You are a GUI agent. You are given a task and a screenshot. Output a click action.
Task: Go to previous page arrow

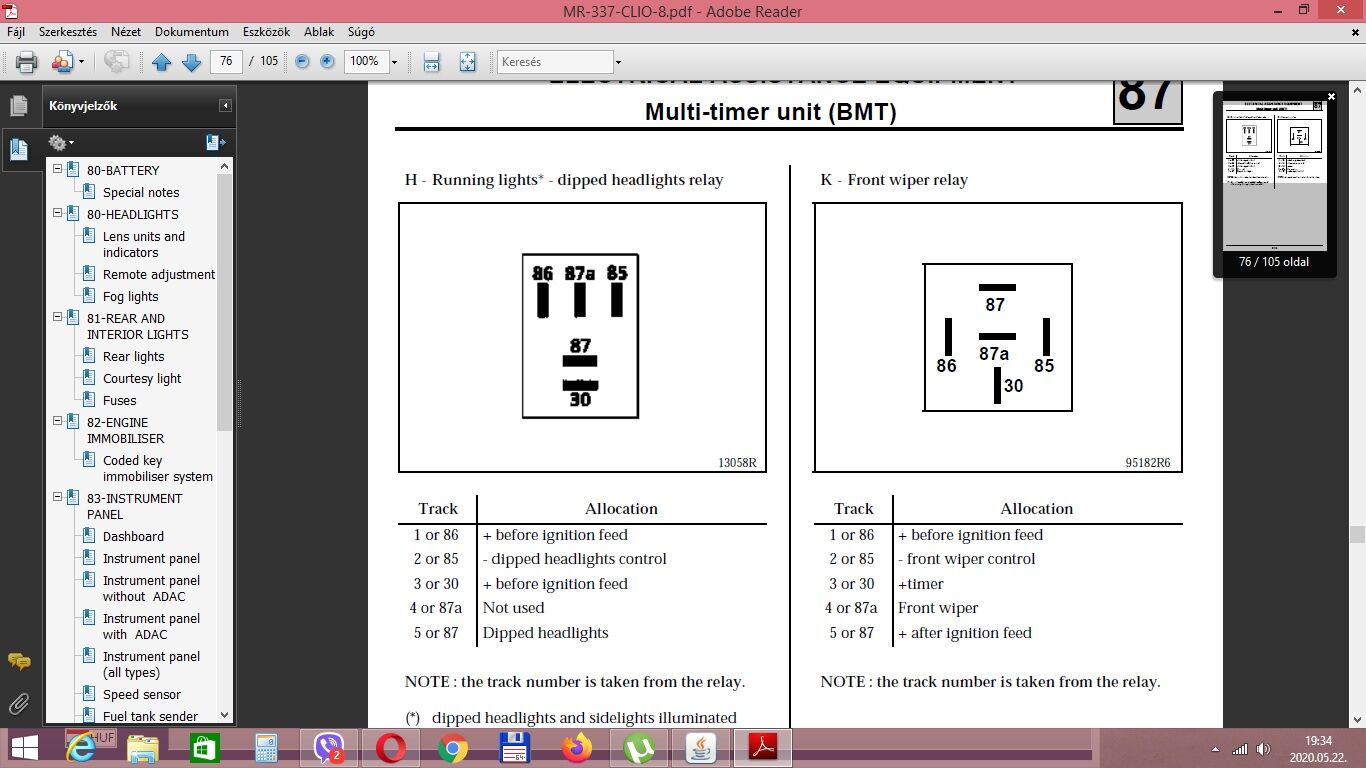162,62
